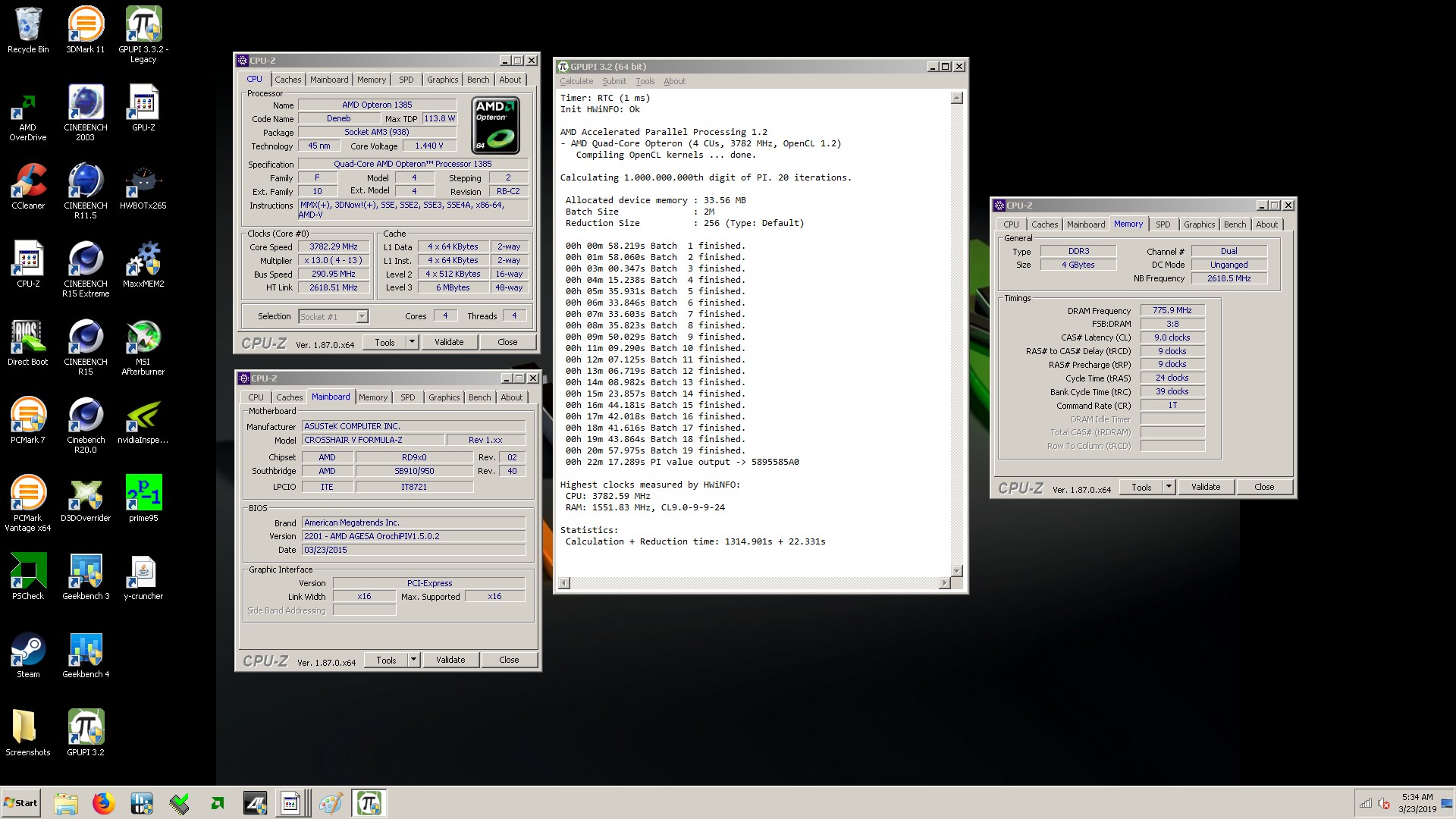
Task: Click Validate in the Memory CPU-Z window
Action: (1206, 487)
